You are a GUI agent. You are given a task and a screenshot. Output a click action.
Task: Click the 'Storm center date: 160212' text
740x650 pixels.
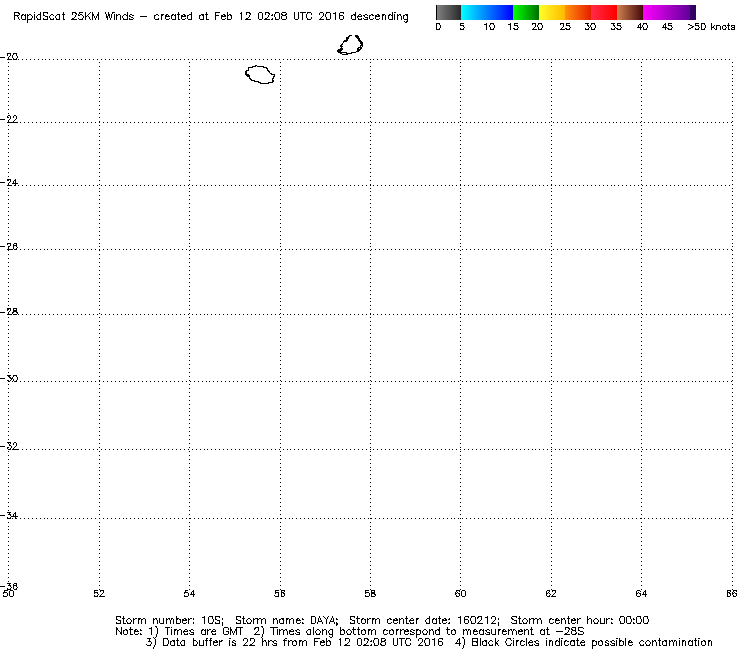coord(424,620)
